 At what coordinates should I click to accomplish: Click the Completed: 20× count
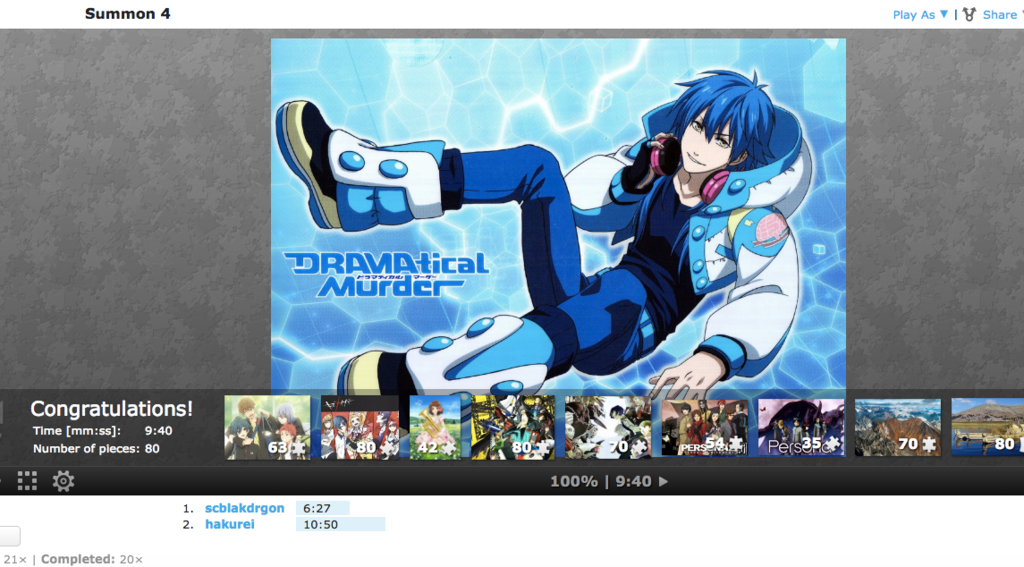tap(91, 559)
